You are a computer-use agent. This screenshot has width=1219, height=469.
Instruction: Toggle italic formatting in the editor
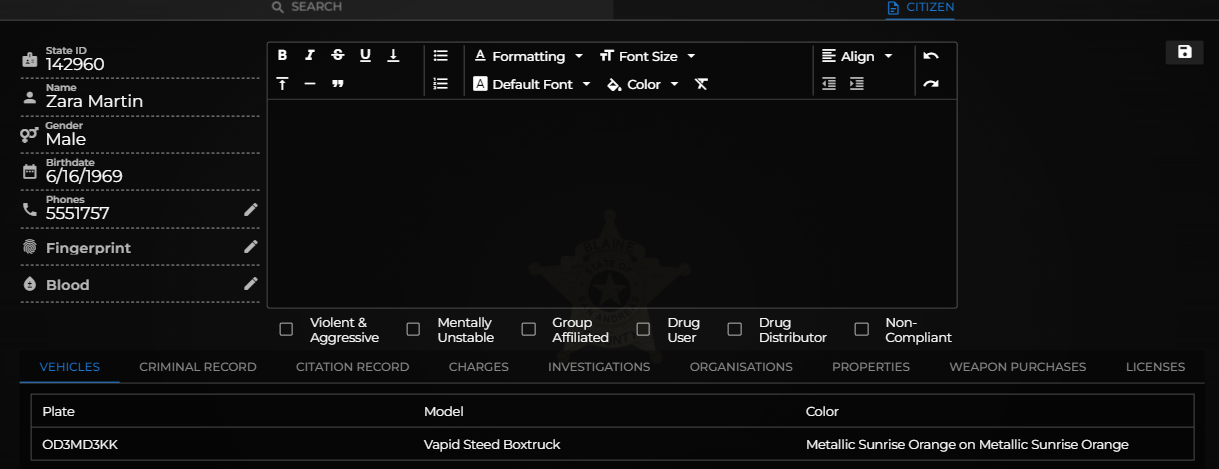click(310, 56)
